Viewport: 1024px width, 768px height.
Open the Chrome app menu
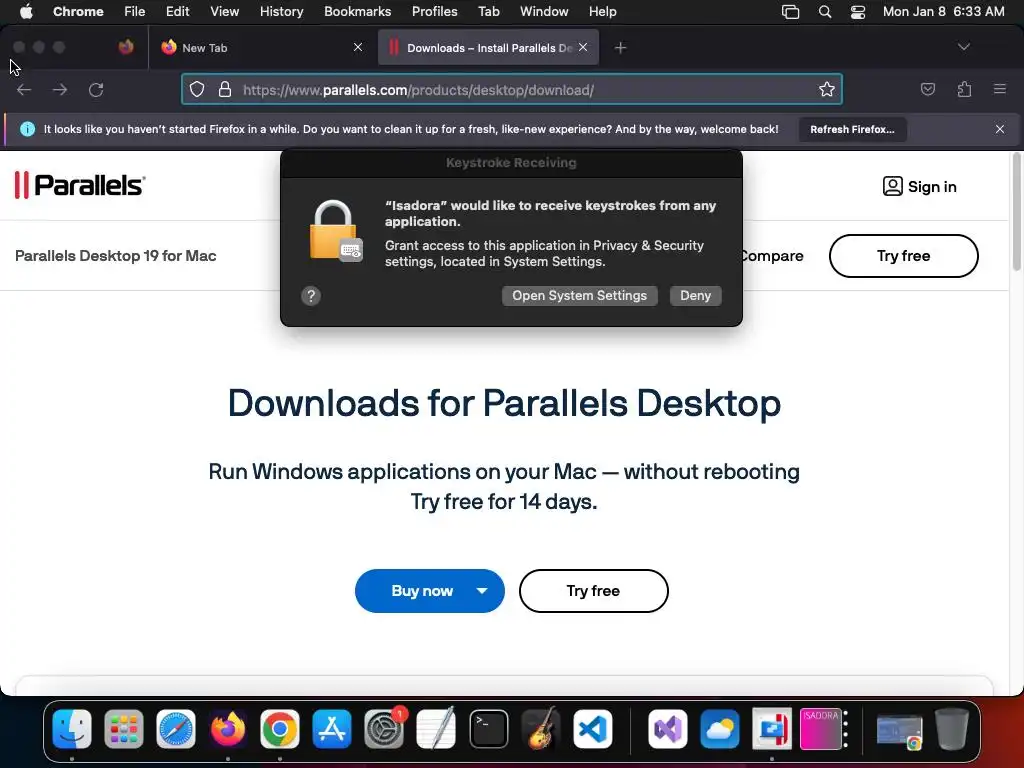(x=78, y=12)
